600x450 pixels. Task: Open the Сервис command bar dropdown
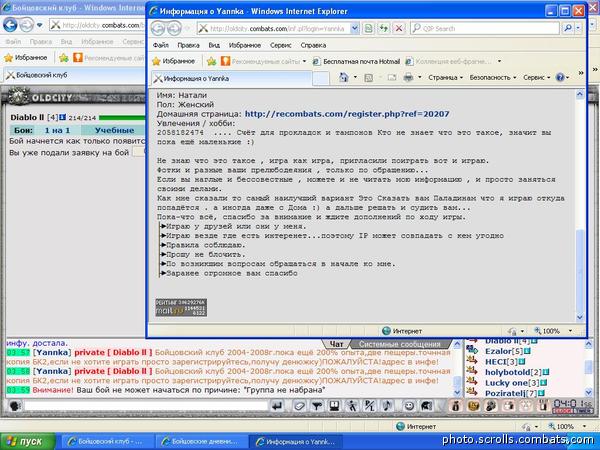[536, 78]
